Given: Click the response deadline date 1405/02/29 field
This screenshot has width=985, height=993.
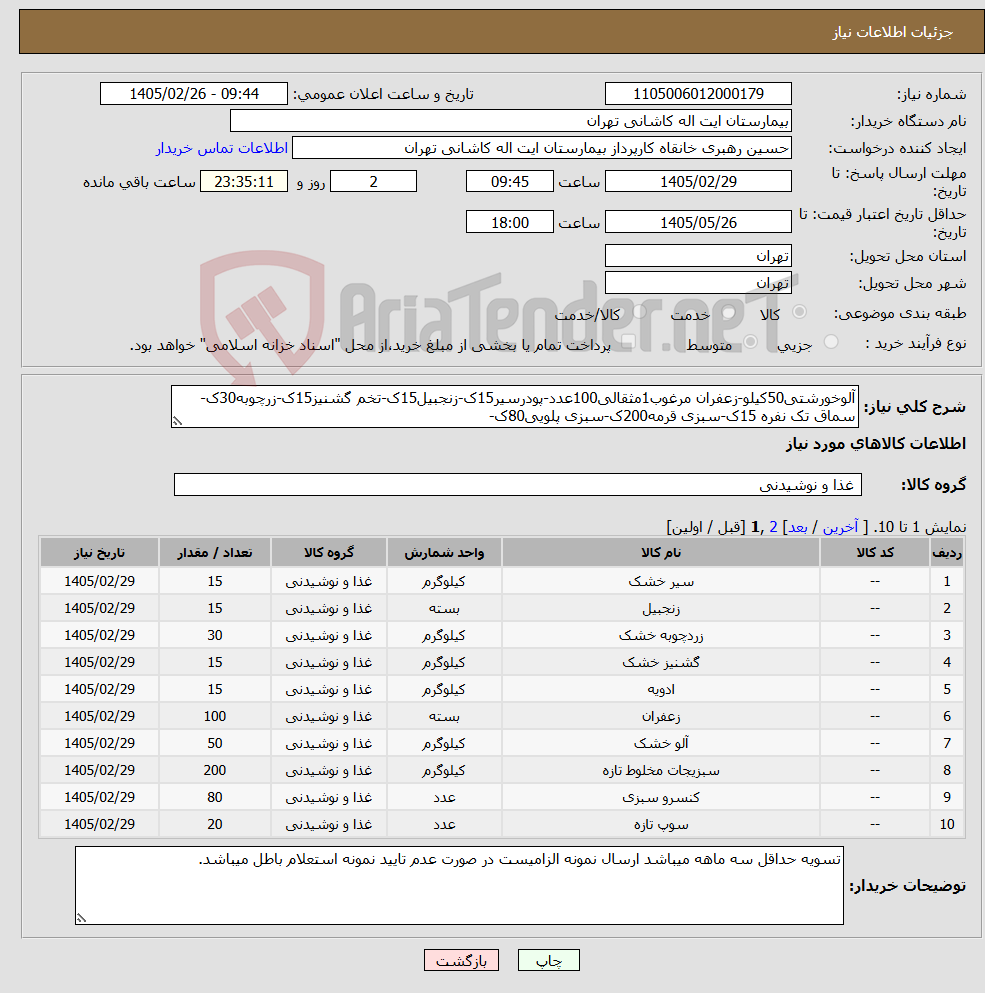Looking at the screenshot, I should click(x=698, y=181).
